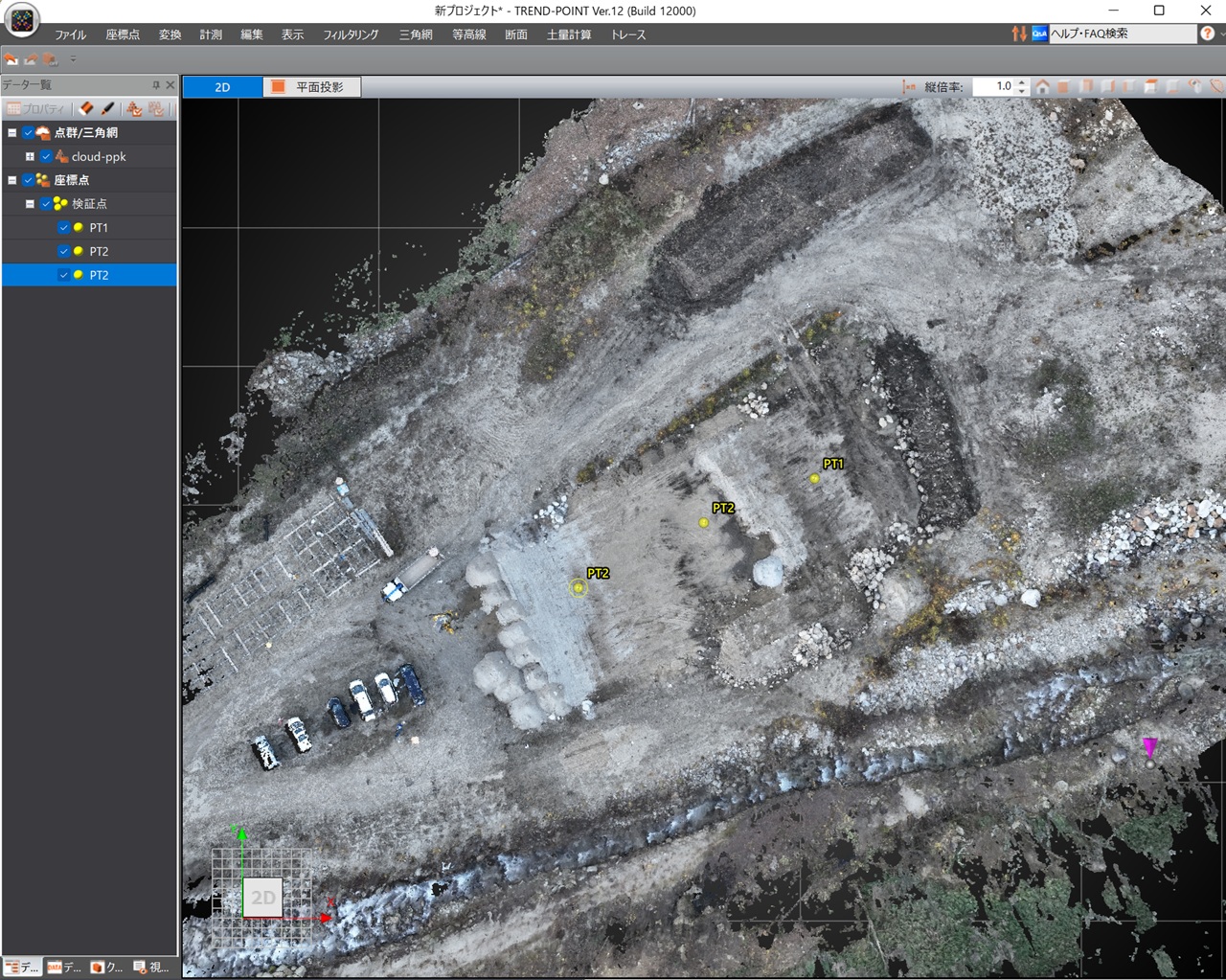Click the 2D view cube on axis gizmo
The image size is (1226, 980).
(262, 898)
